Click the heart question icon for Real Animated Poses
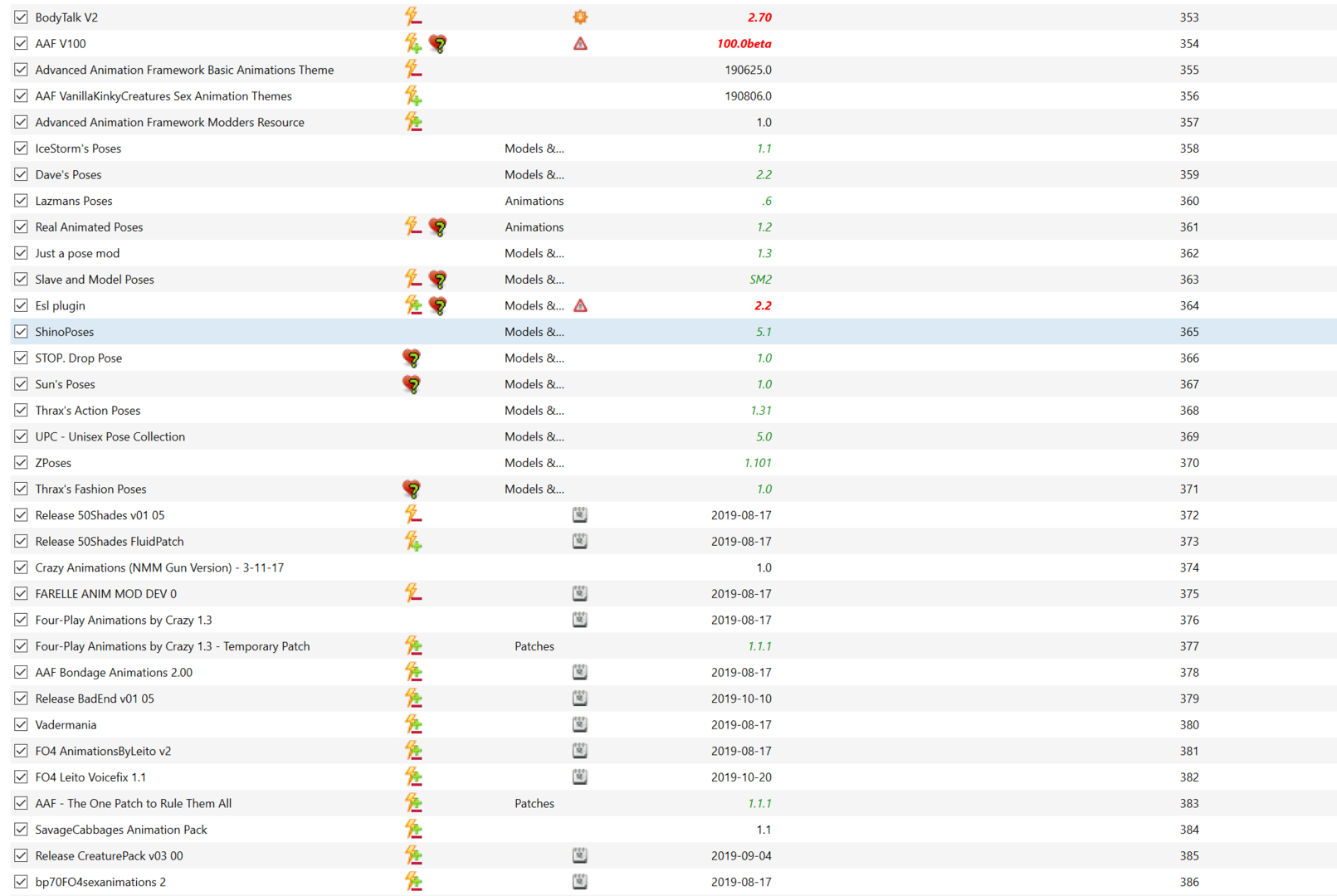Viewport: 1337px width, 896px height. click(x=438, y=226)
